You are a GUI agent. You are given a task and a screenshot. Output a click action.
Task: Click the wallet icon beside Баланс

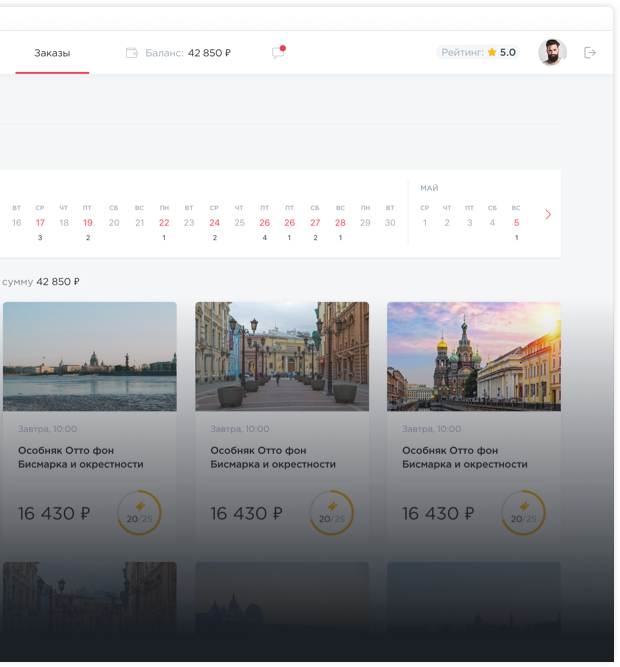(131, 53)
